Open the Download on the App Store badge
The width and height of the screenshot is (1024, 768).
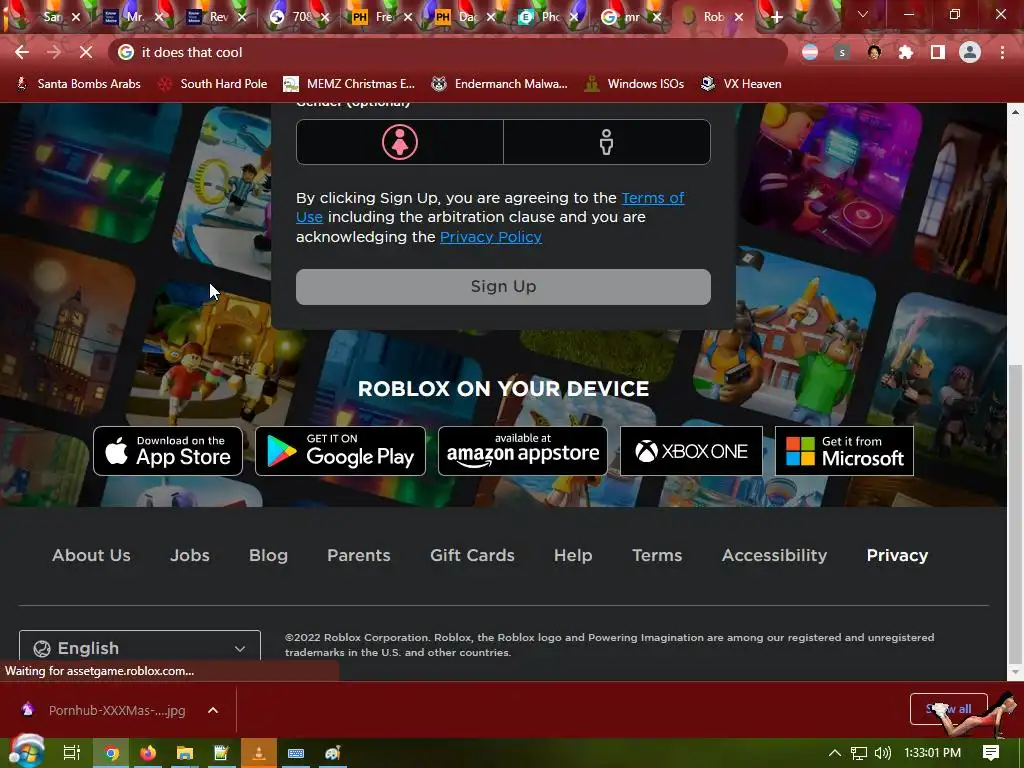pos(168,451)
